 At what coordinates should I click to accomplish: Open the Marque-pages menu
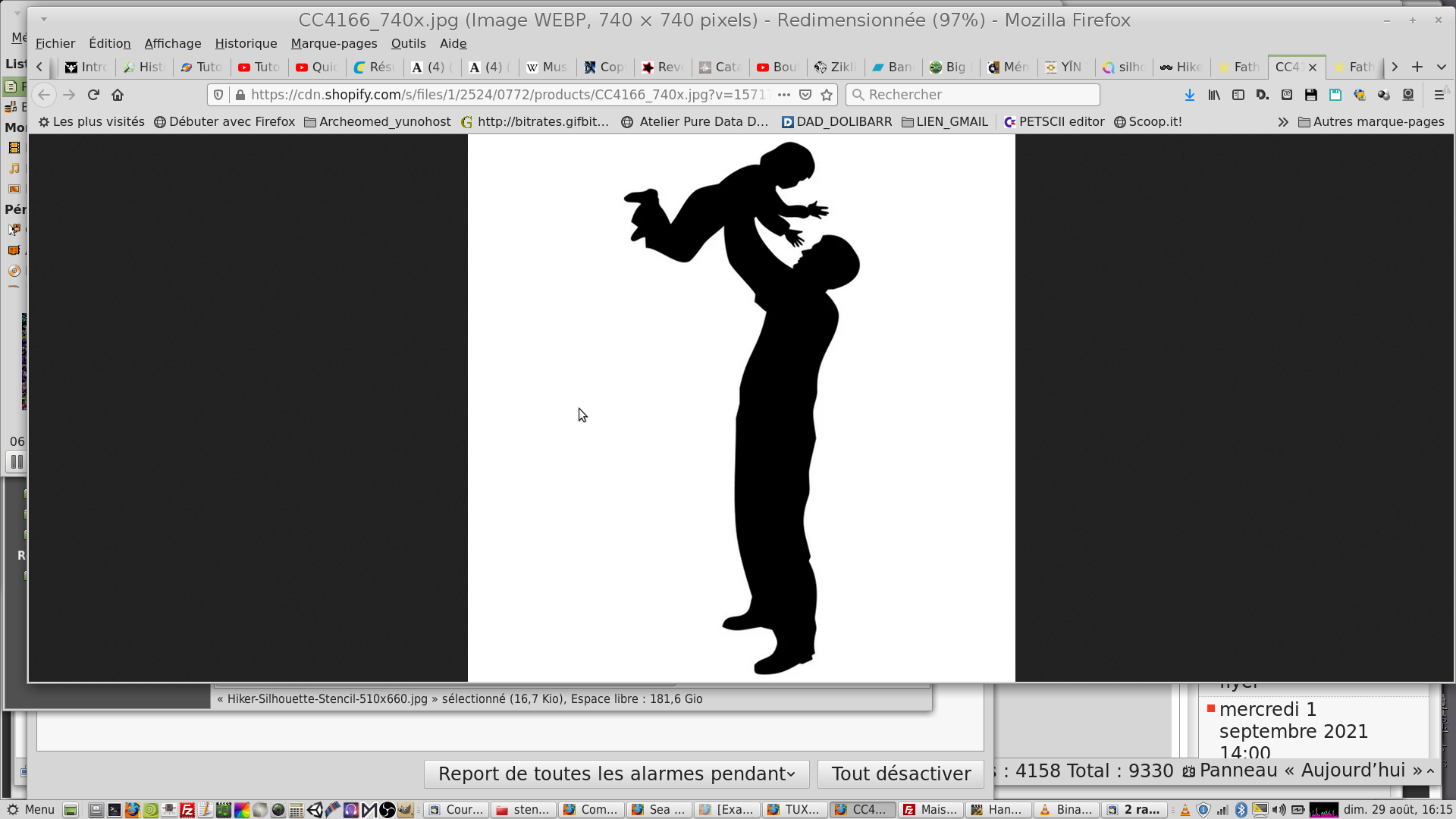(334, 43)
